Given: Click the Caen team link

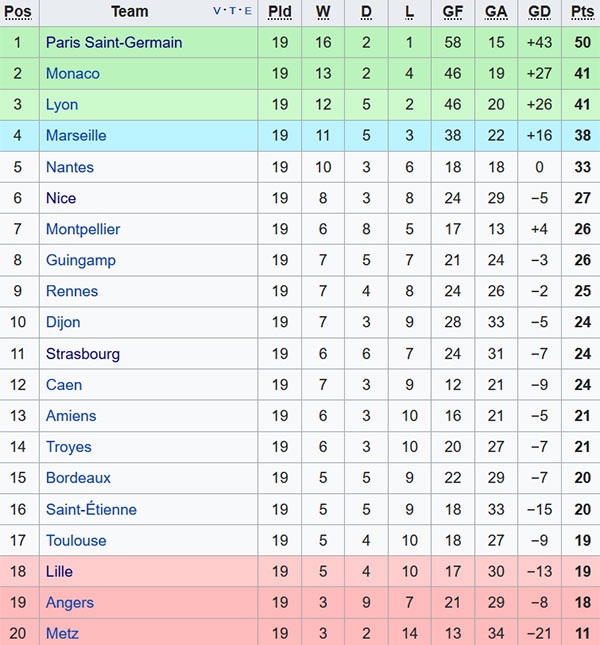Looking at the screenshot, I should point(64,385).
